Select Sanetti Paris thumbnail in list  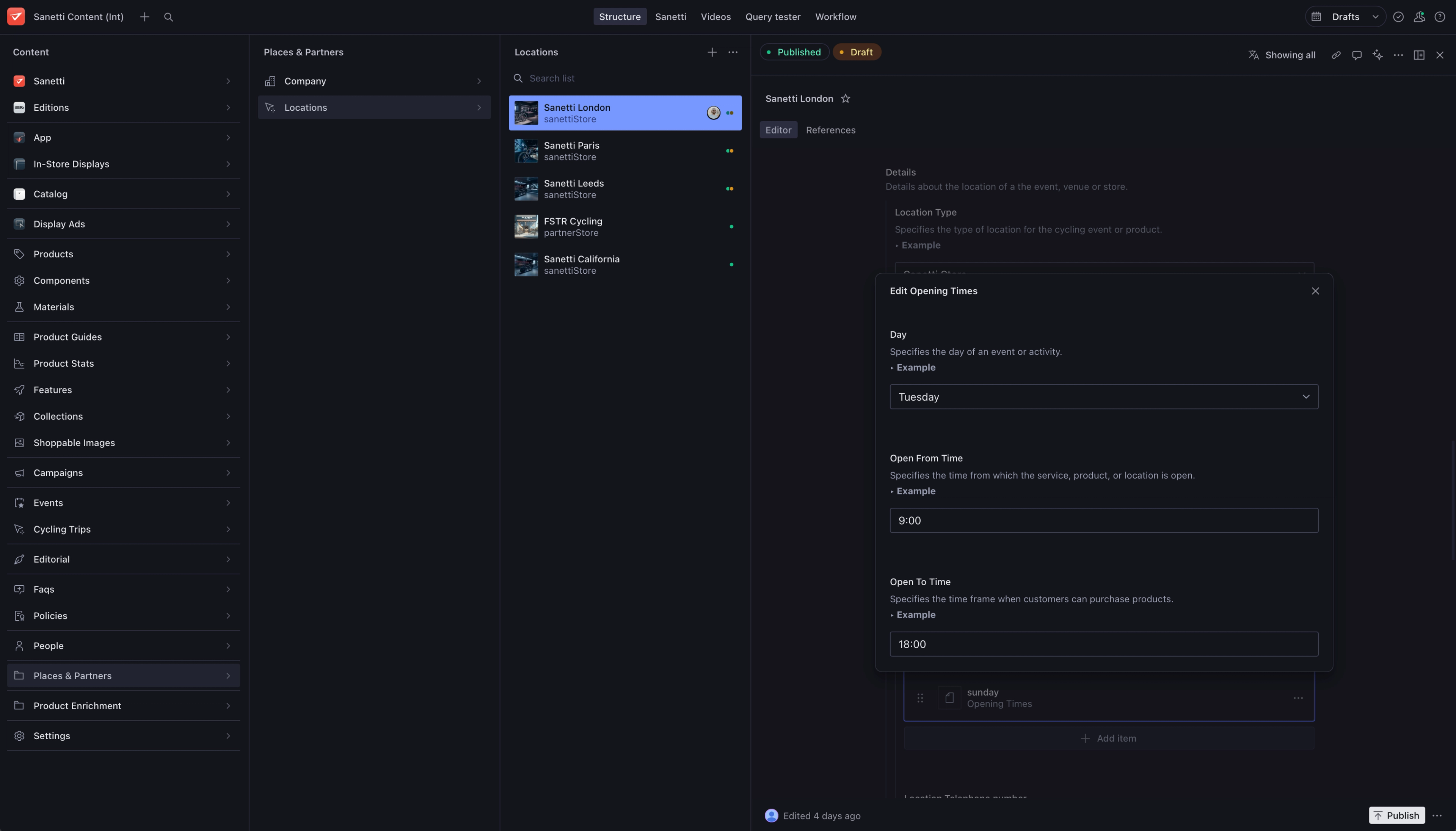526,151
